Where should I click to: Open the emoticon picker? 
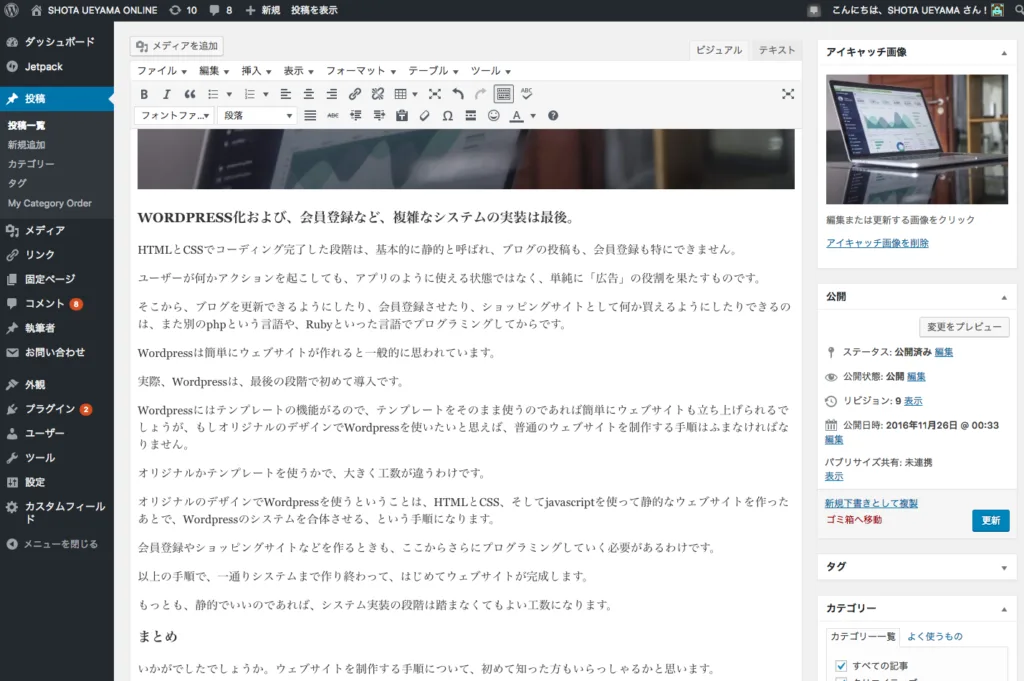(x=494, y=116)
